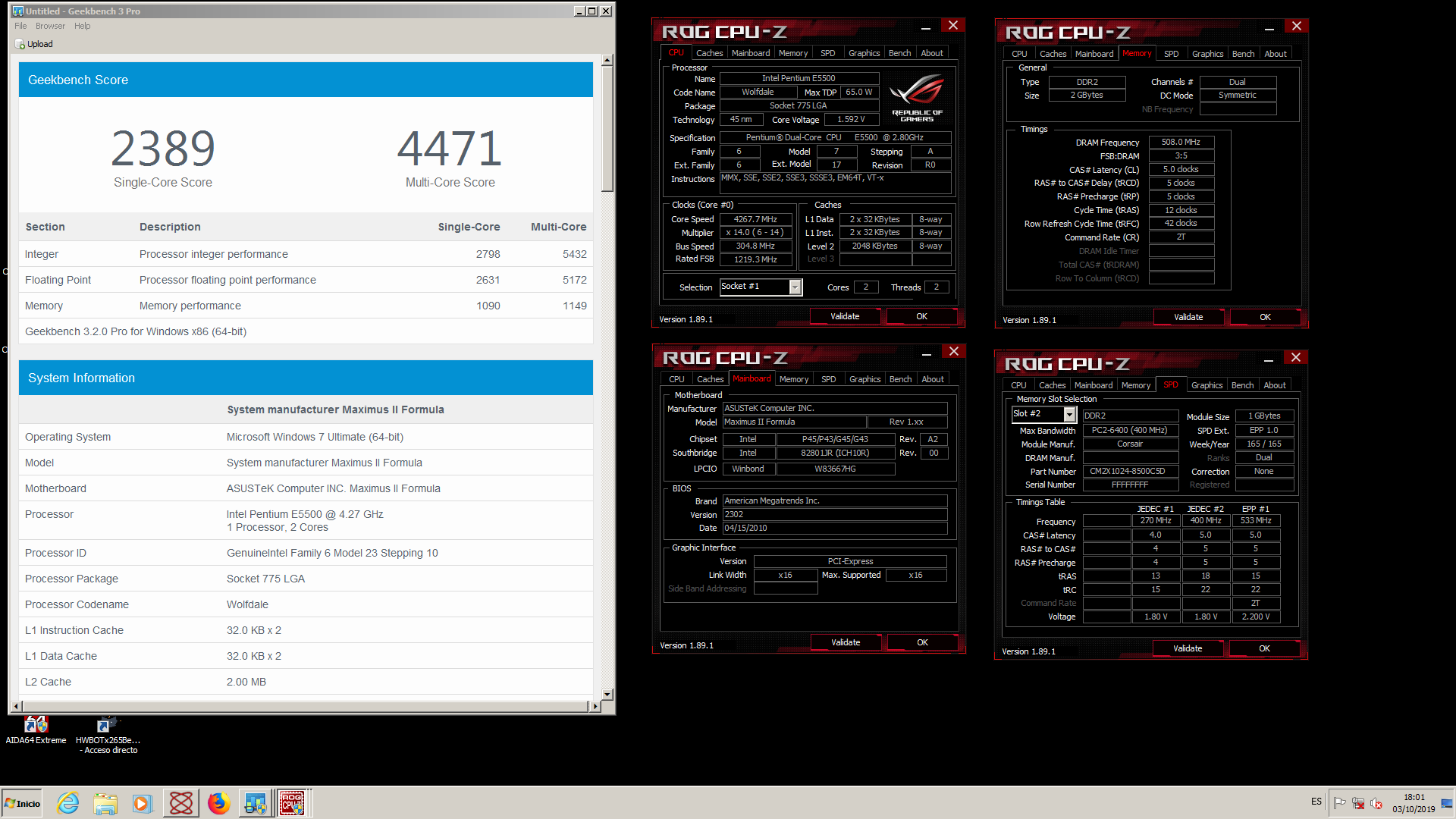The height and width of the screenshot is (819, 1456).
Task: Click the Memory performance description cell
Action: pos(190,306)
